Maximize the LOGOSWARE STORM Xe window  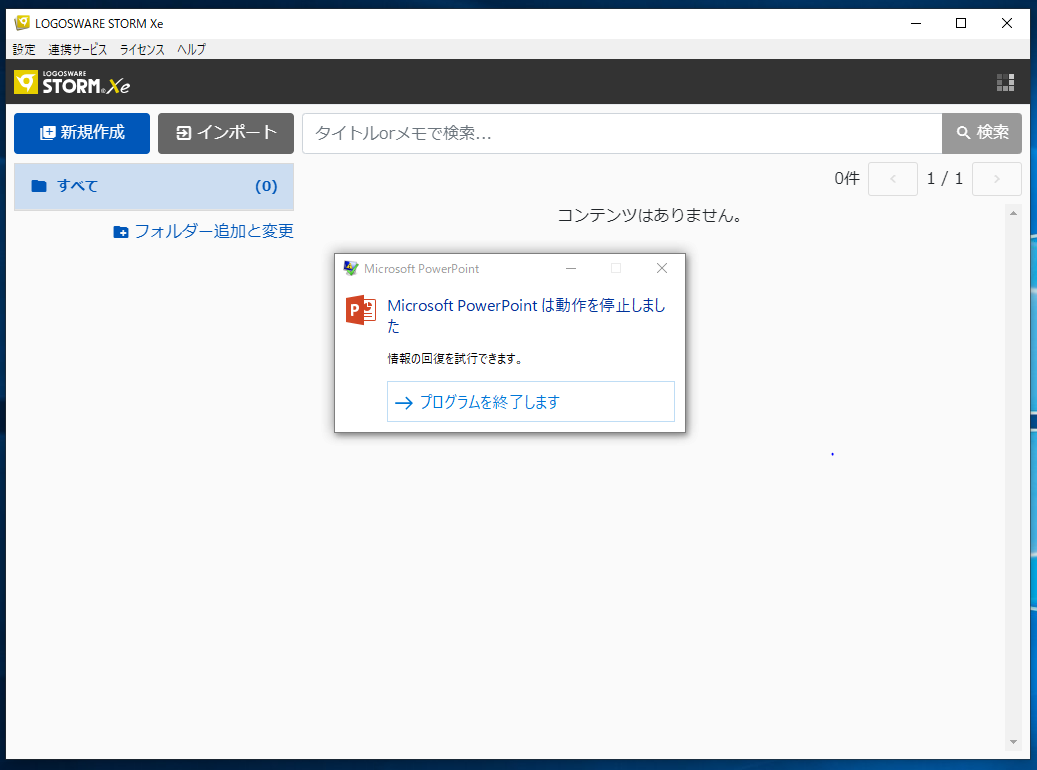pos(961,23)
